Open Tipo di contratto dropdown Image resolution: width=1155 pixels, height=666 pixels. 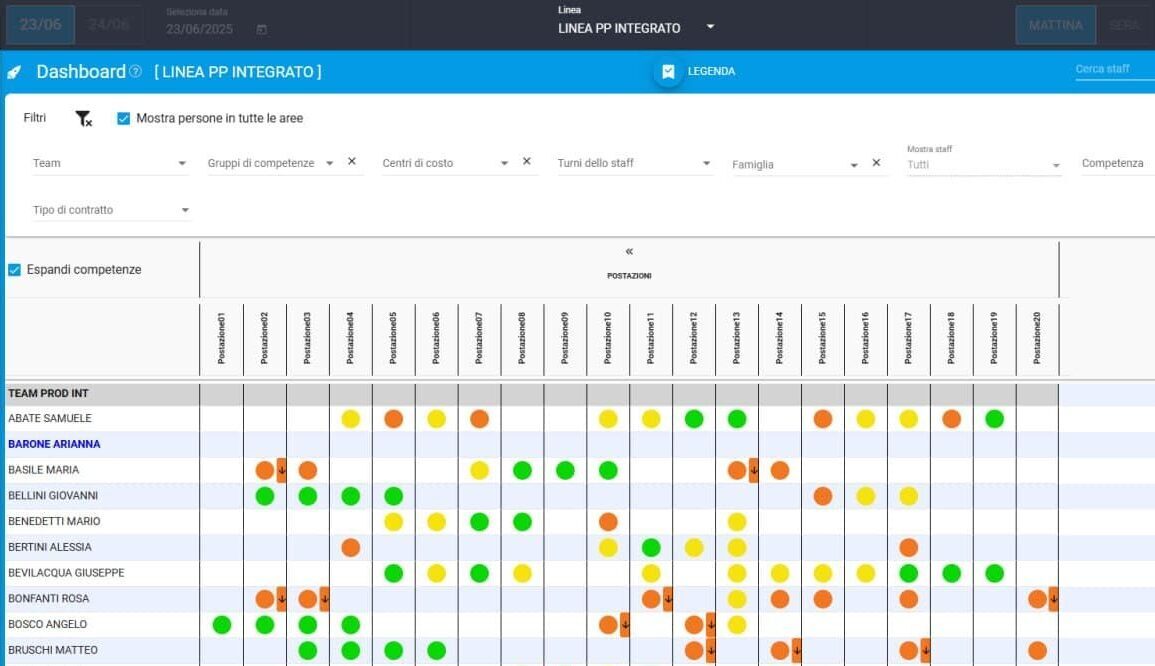pyautogui.click(x=111, y=210)
